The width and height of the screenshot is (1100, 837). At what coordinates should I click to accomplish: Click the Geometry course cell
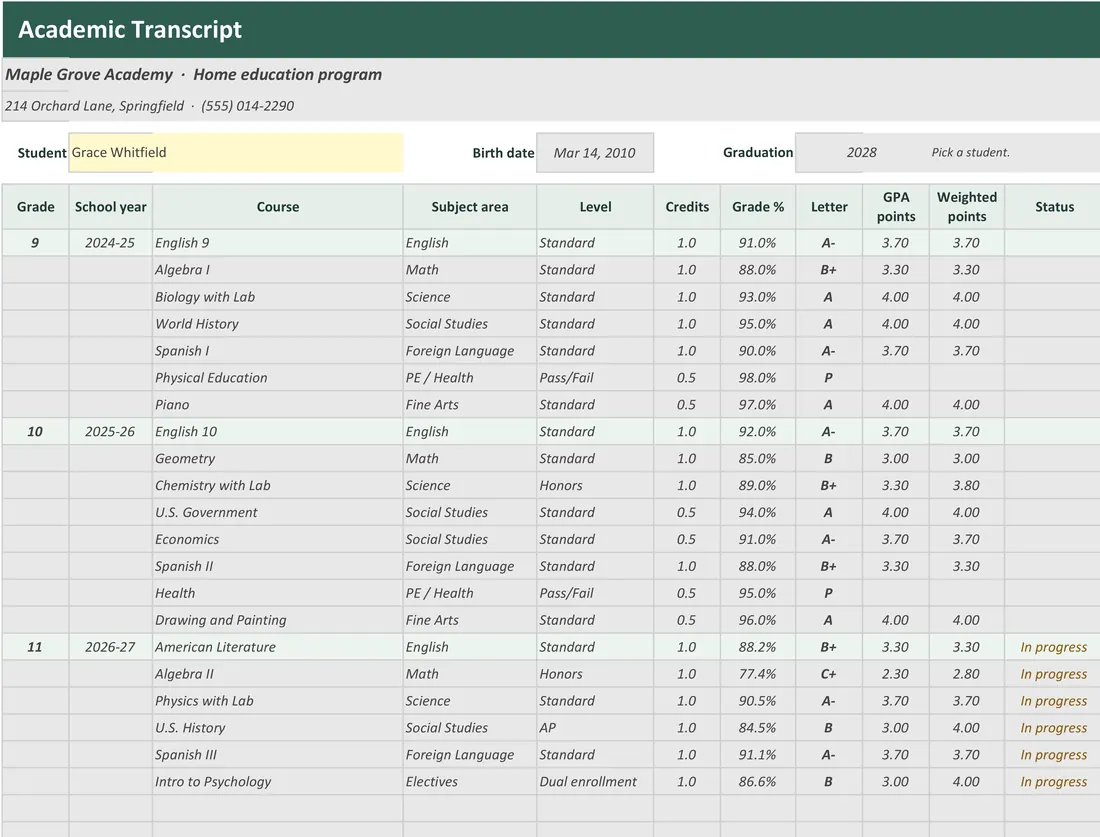click(x=278, y=459)
